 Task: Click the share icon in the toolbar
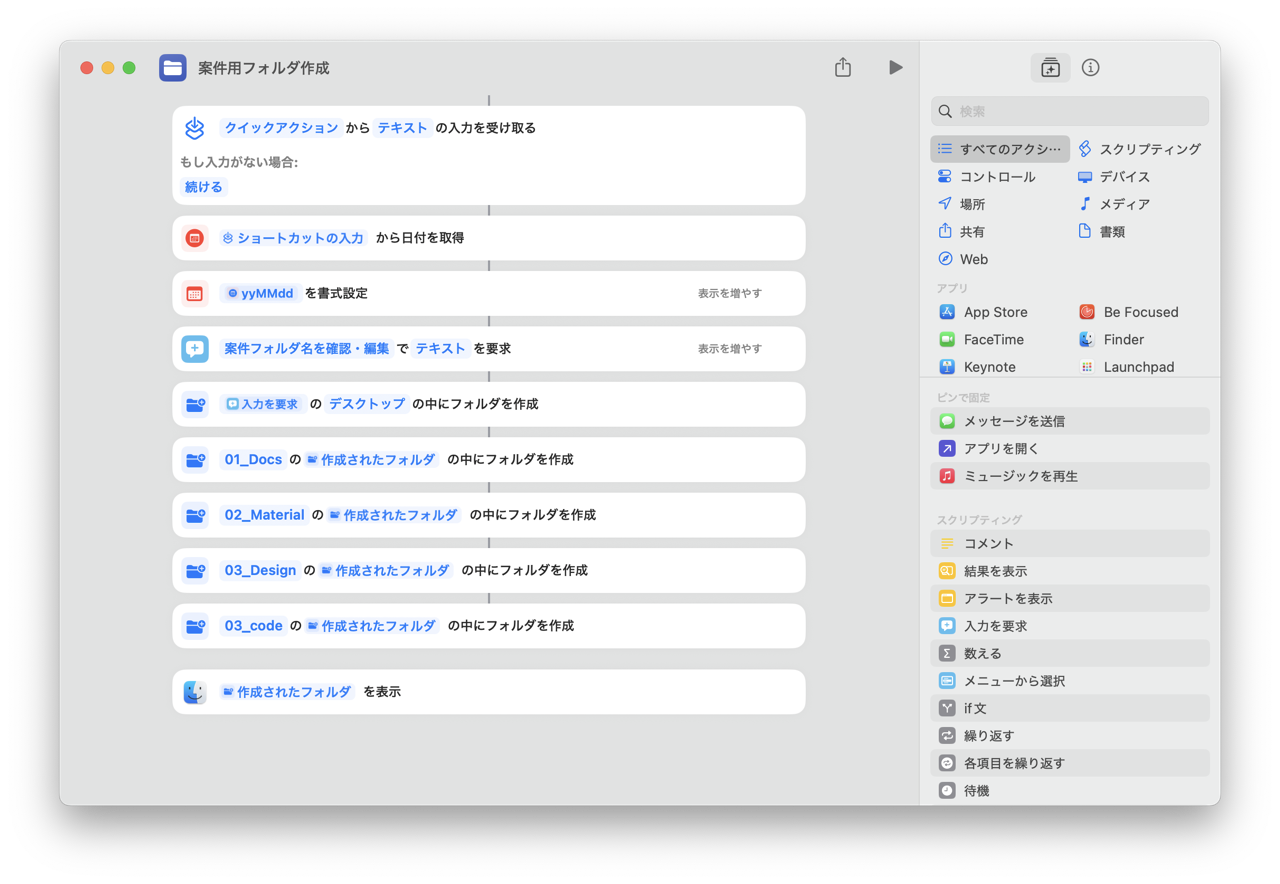843,67
